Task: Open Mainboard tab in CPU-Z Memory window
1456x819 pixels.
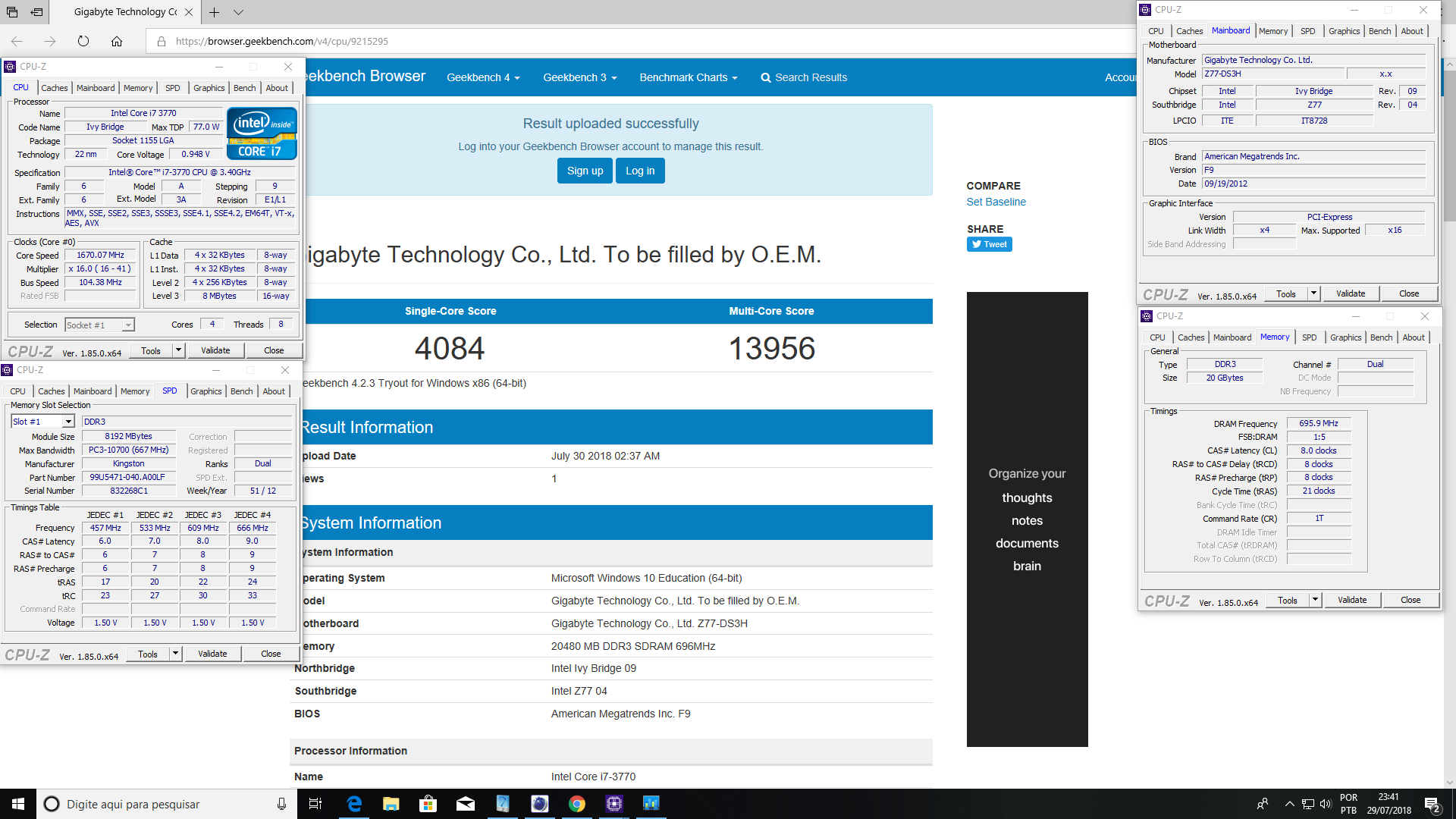Action: click(x=1232, y=337)
